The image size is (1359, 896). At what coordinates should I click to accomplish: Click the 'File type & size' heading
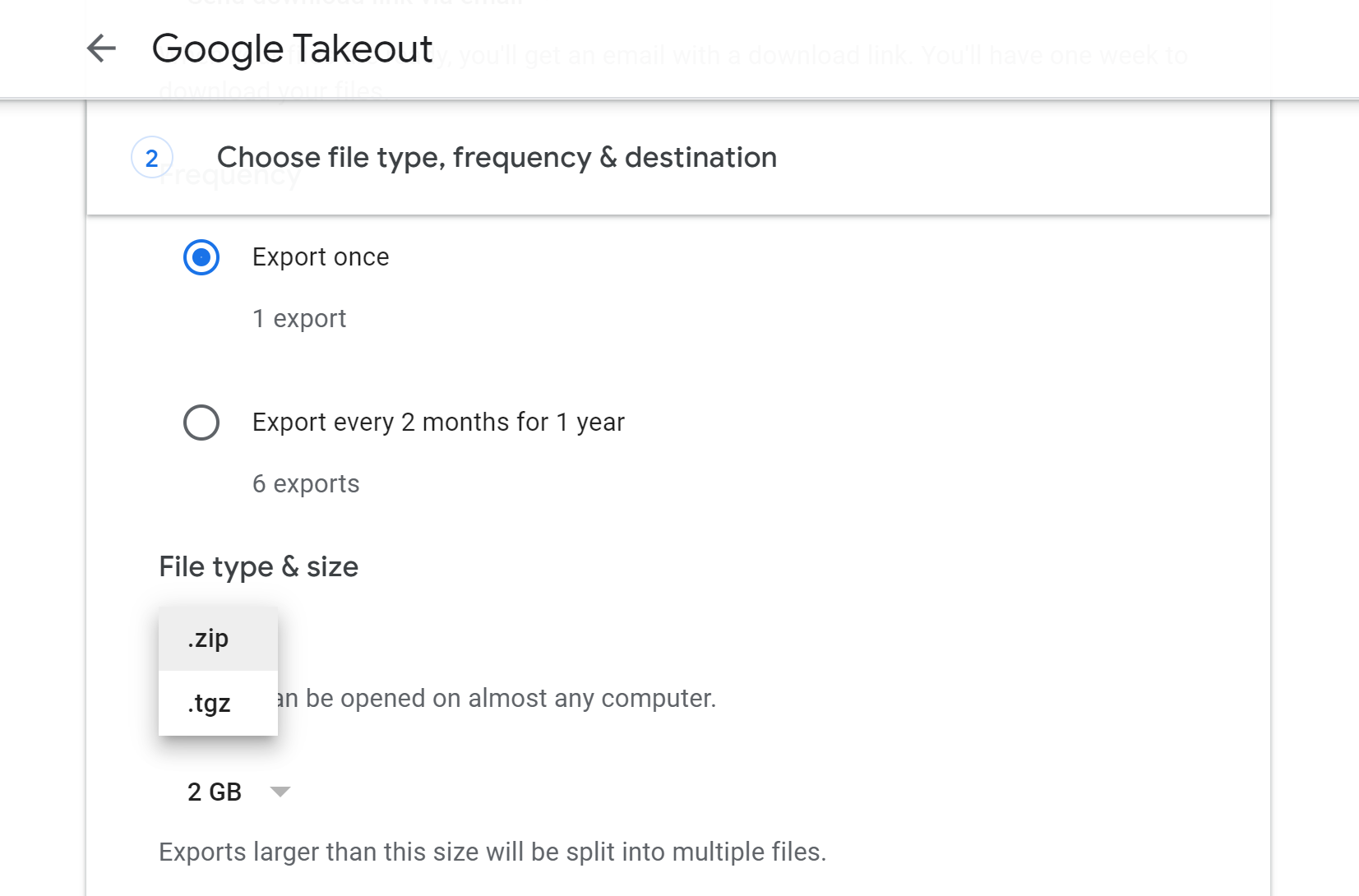coord(258,567)
